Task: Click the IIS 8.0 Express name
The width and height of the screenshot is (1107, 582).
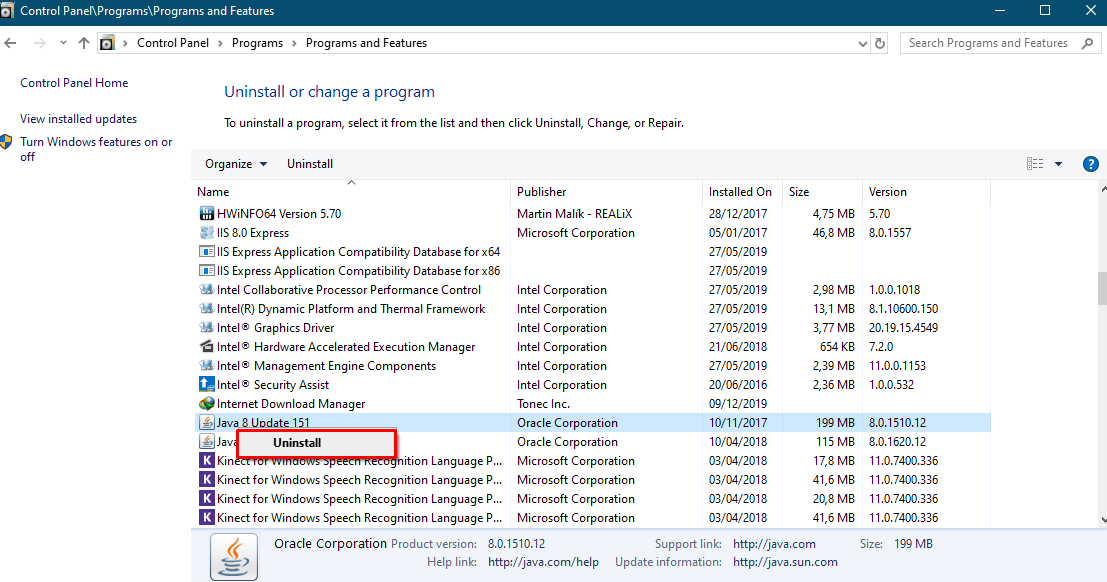Action: click(253, 232)
